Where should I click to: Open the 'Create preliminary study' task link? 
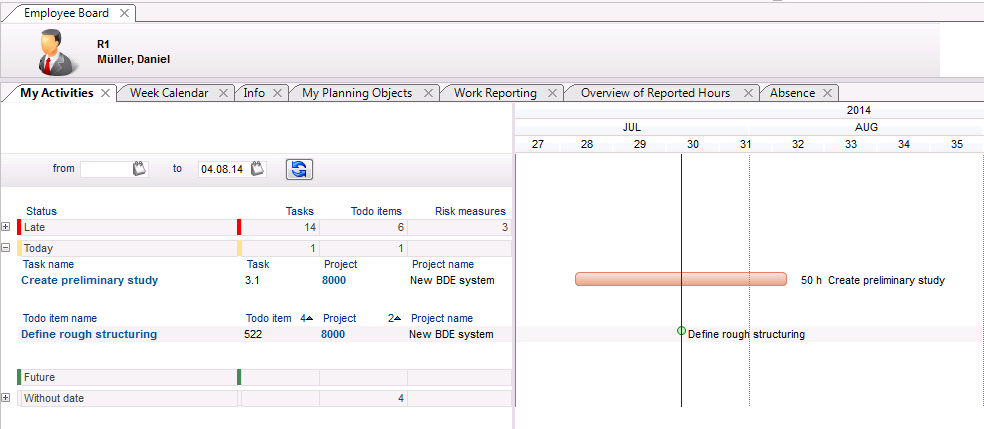point(90,280)
